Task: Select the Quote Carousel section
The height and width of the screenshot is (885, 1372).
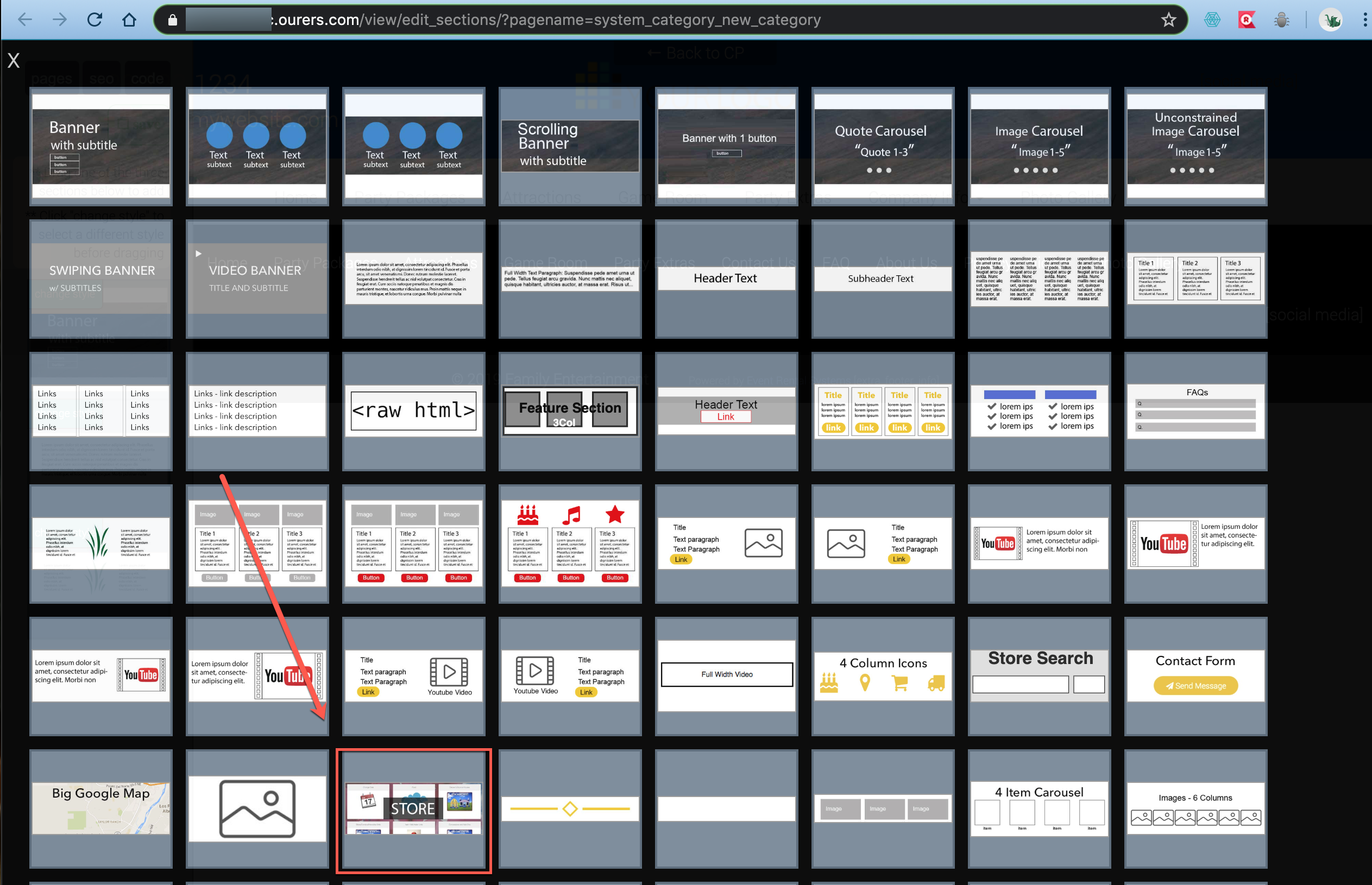Action: pyautogui.click(x=883, y=147)
